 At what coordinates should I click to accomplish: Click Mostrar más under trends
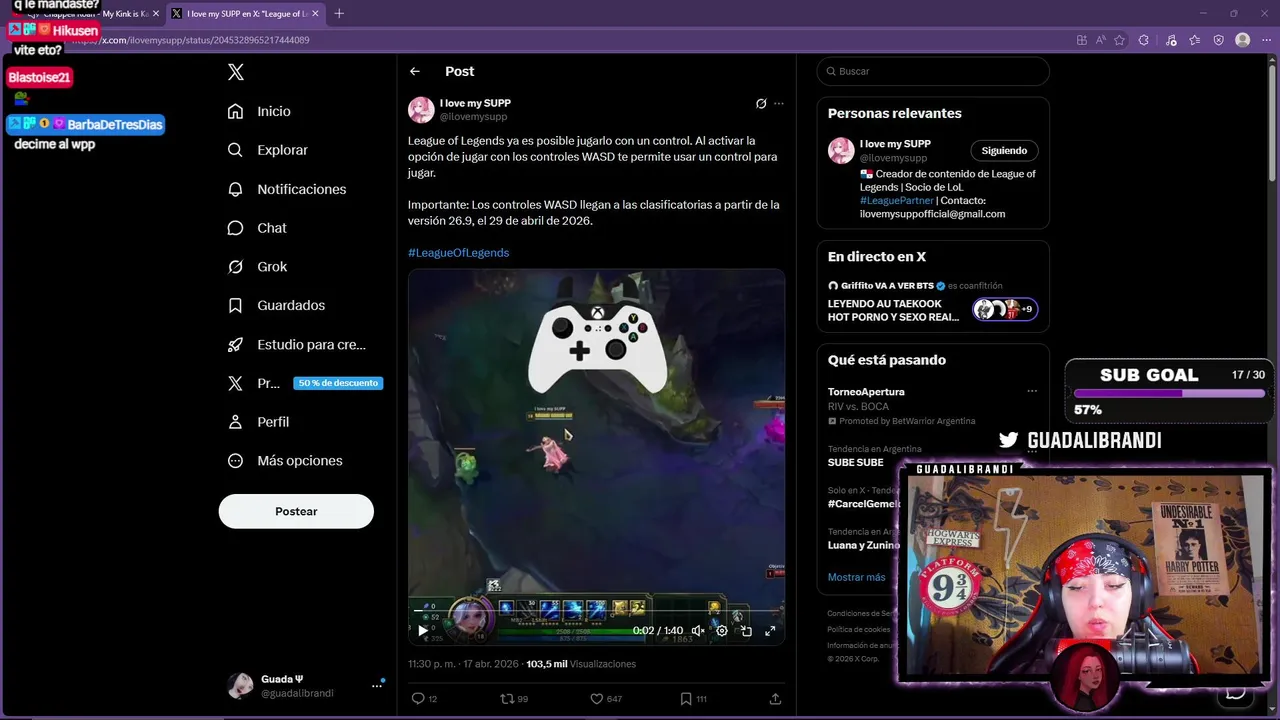click(856, 577)
